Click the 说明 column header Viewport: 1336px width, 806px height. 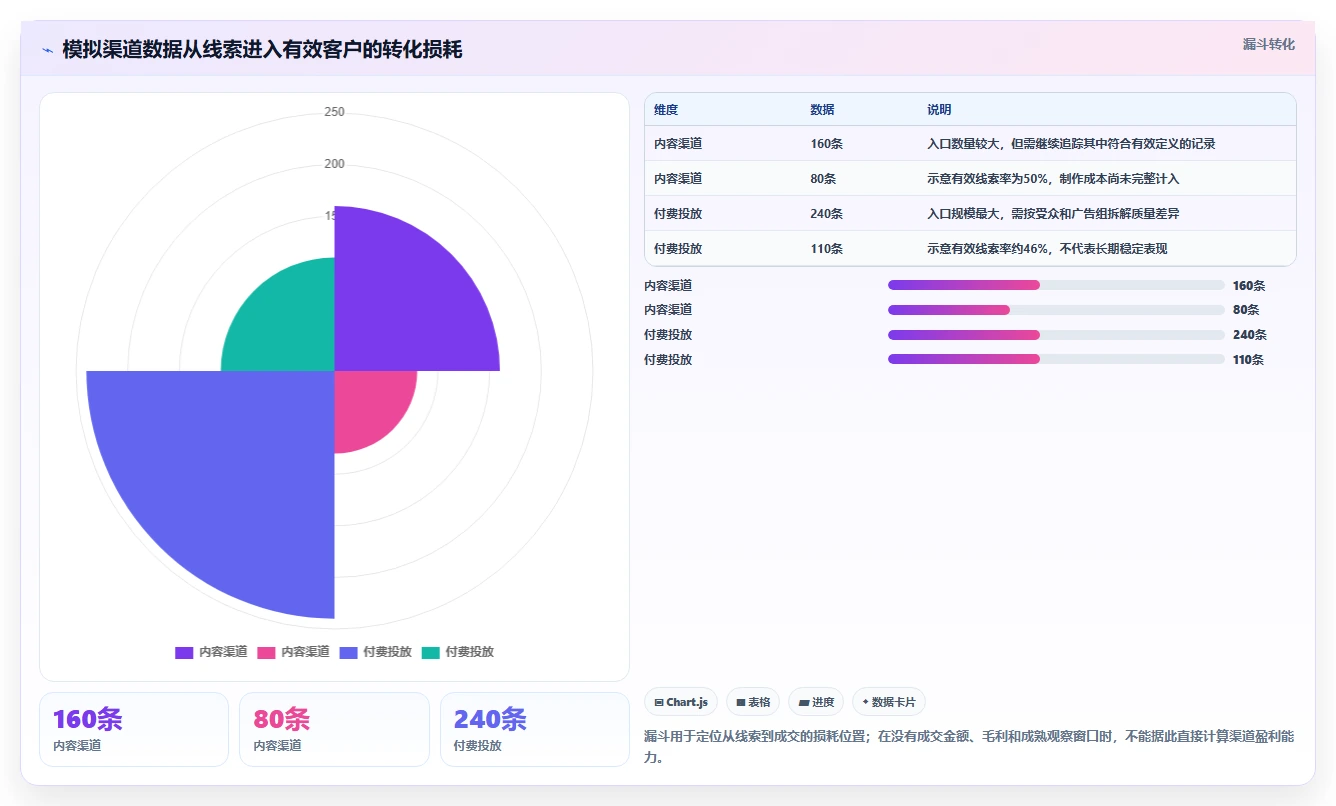click(939, 110)
